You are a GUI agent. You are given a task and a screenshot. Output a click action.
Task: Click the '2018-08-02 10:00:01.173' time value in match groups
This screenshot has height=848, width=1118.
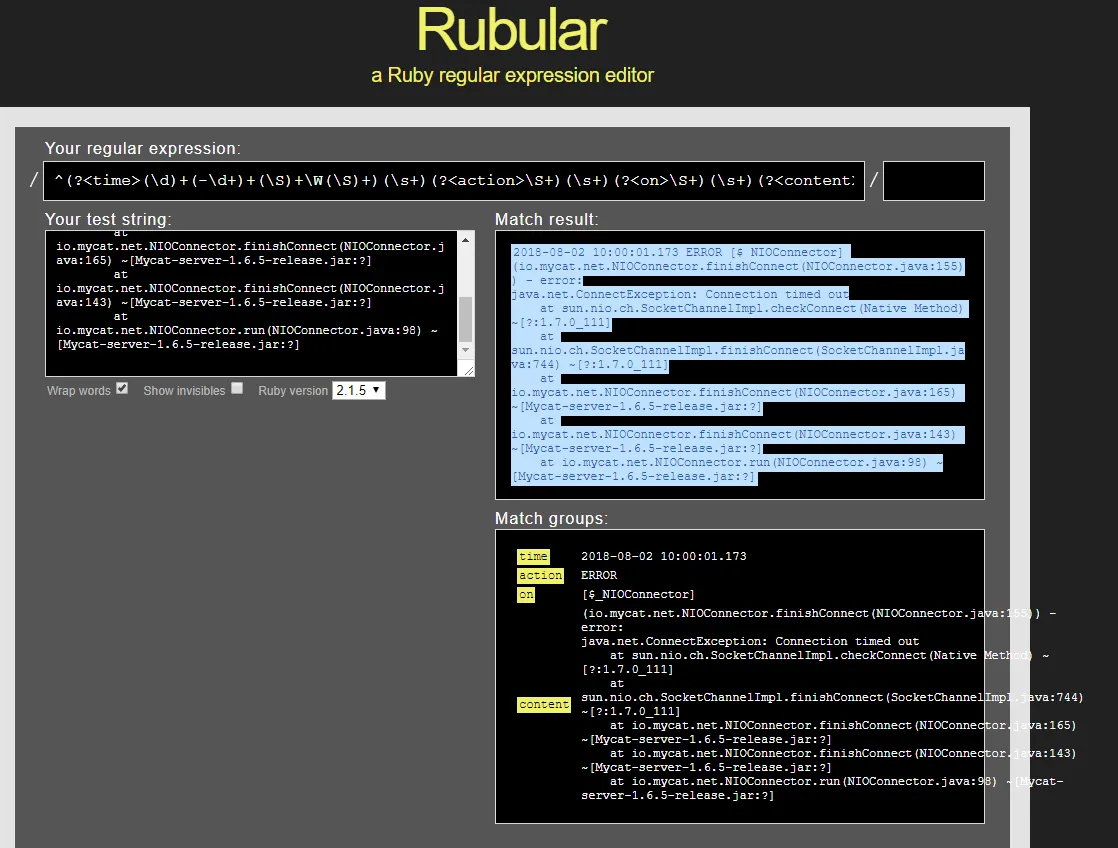point(664,556)
